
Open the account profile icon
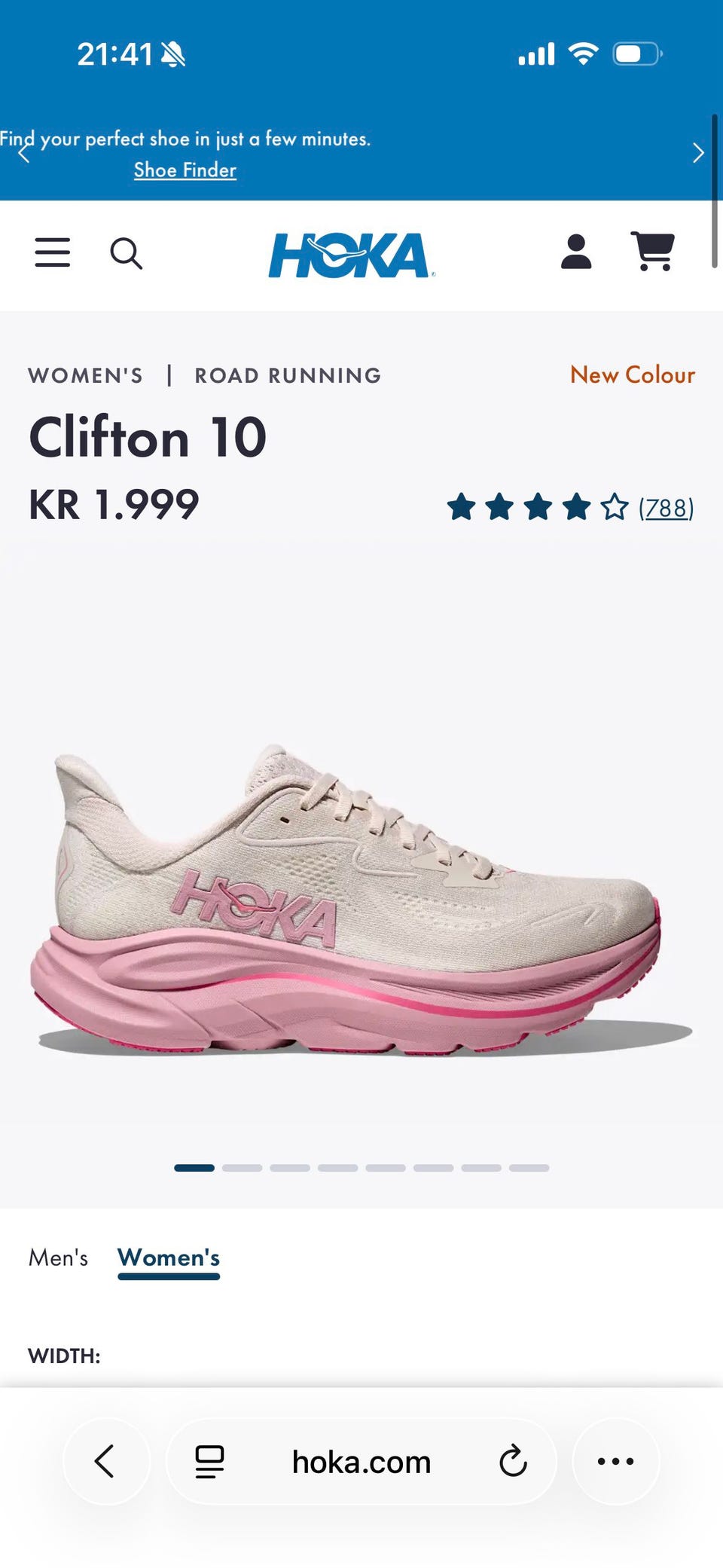click(576, 252)
